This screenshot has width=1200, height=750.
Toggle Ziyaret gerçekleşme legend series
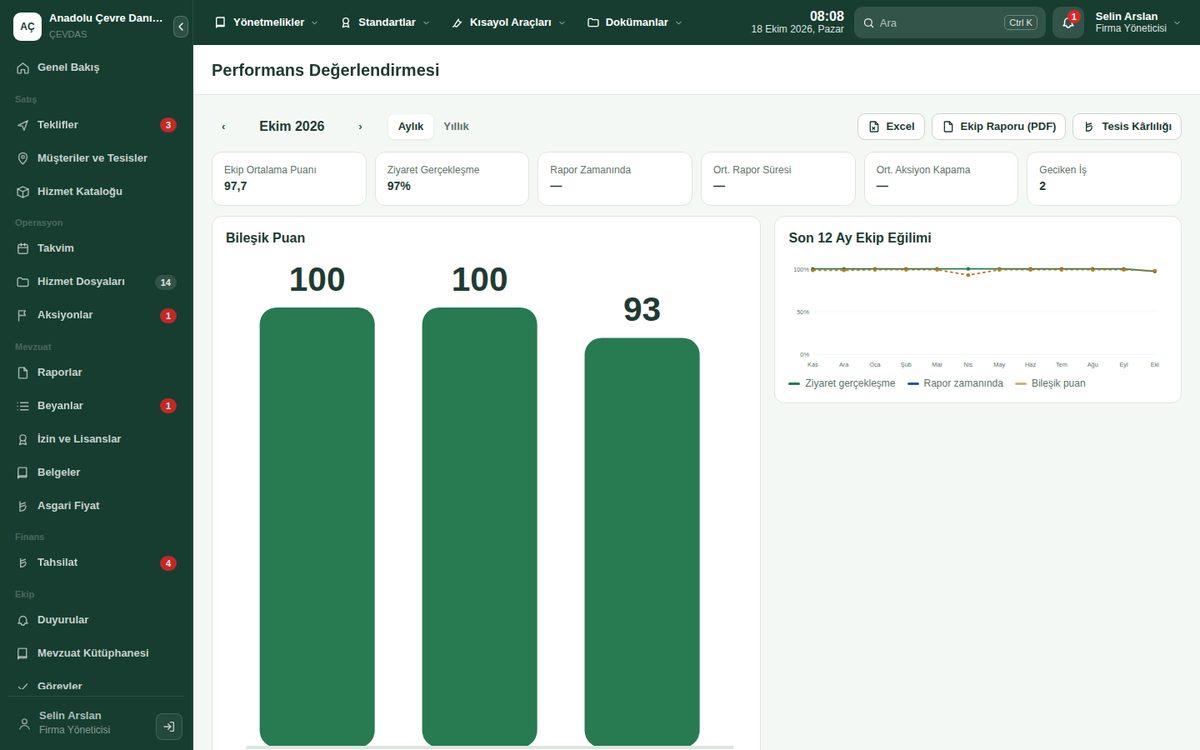tap(842, 383)
